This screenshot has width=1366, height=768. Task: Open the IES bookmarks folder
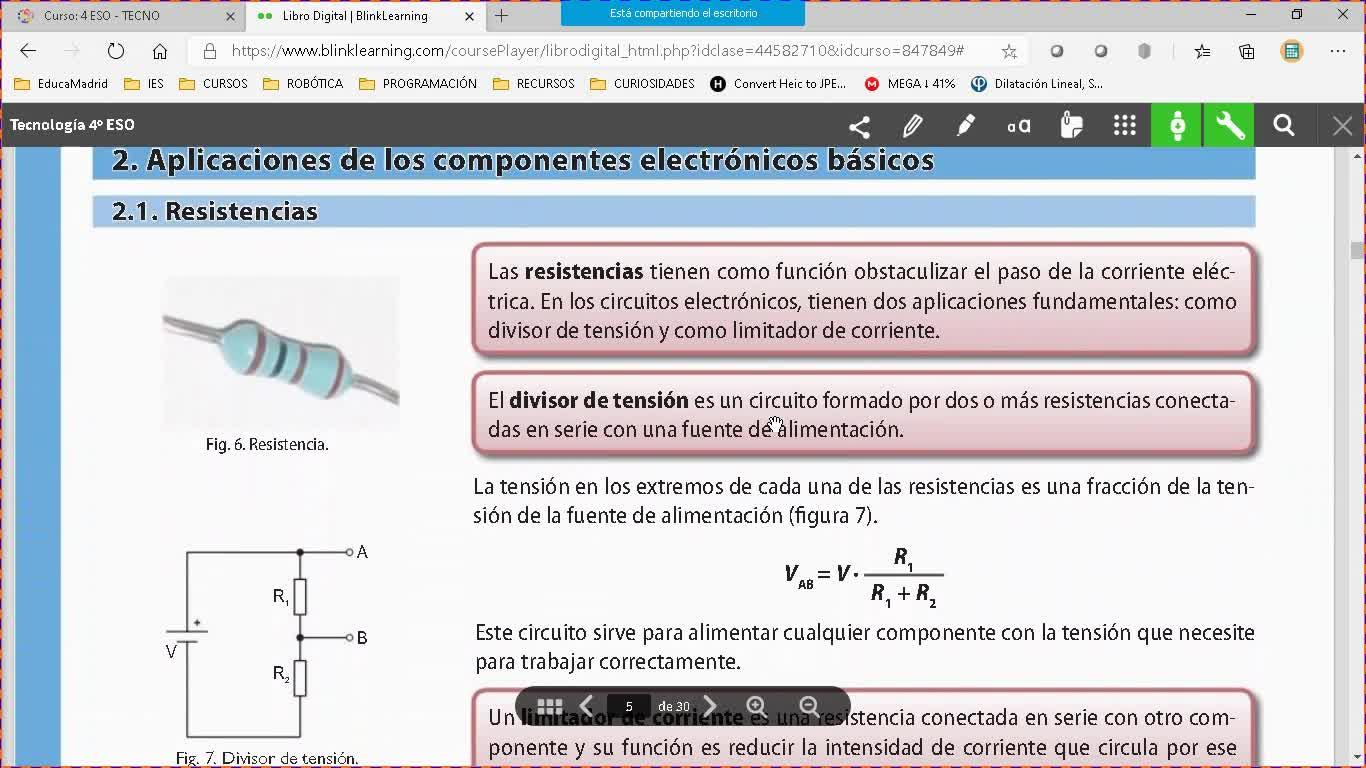point(144,84)
